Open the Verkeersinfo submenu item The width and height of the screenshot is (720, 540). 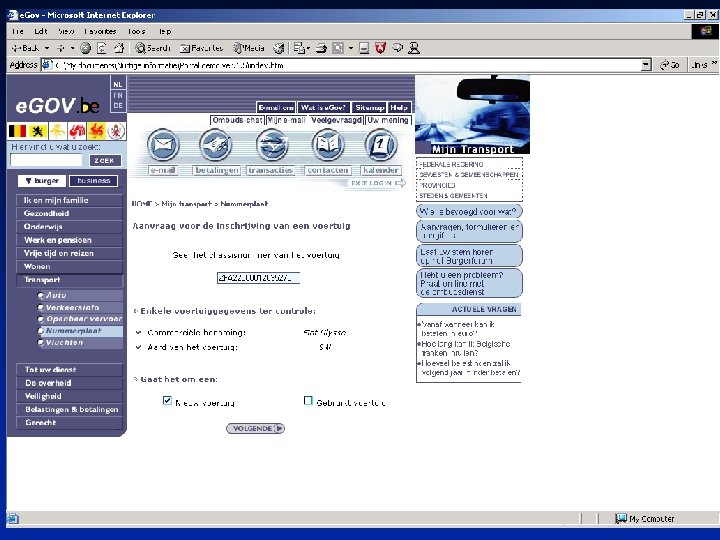click(79, 307)
